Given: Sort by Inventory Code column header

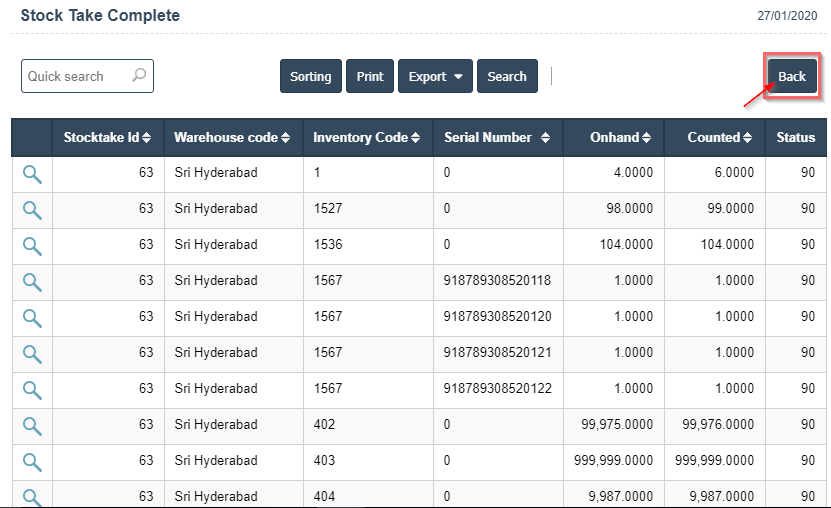Looking at the screenshot, I should [366, 138].
